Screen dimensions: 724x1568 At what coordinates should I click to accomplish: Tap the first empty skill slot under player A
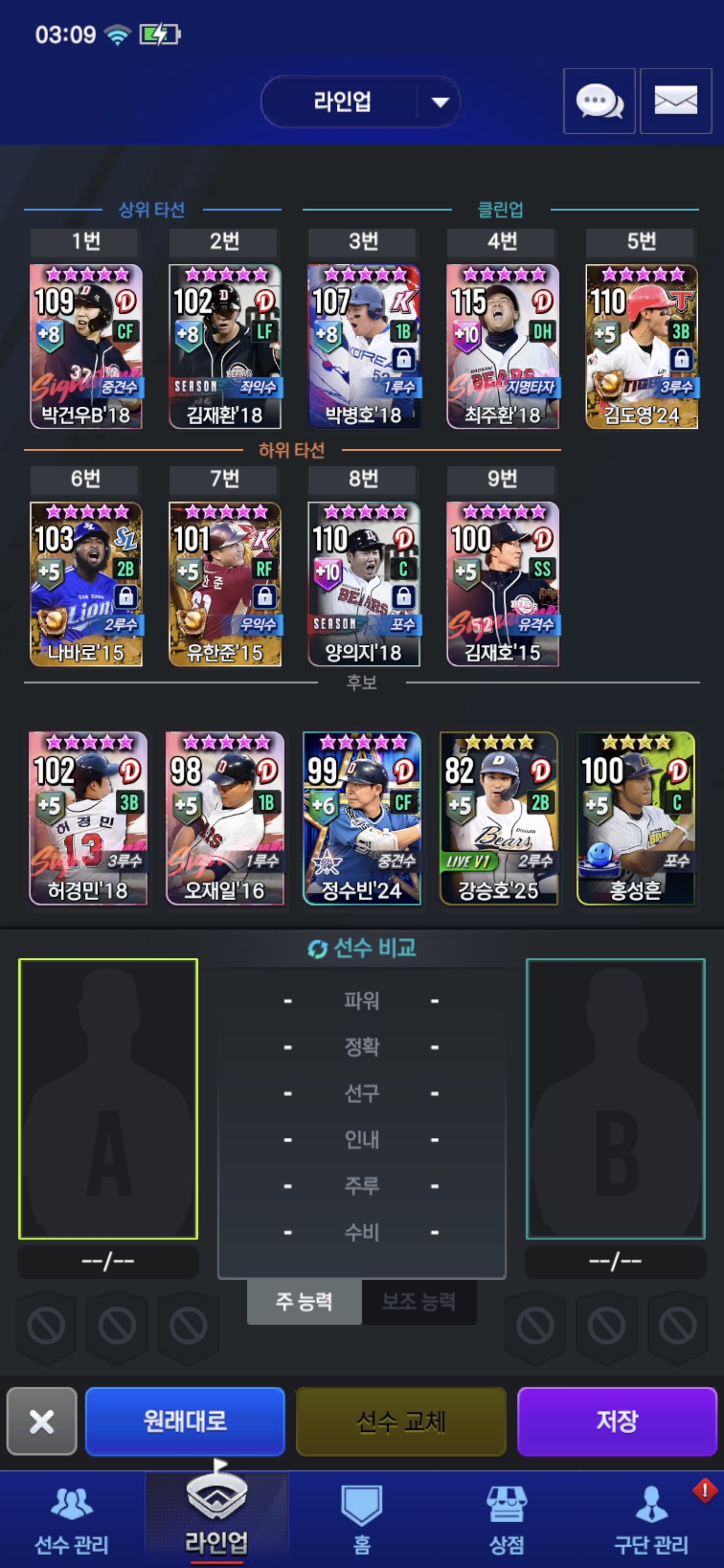[46, 1325]
